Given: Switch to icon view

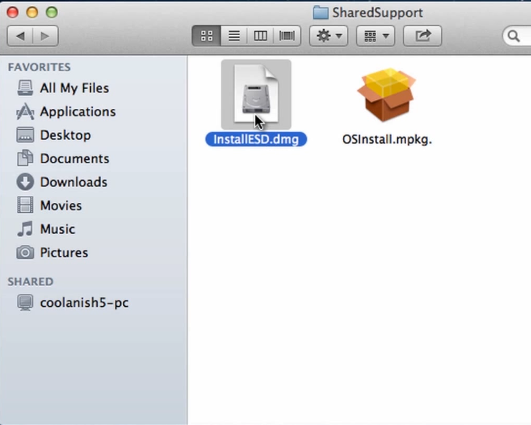Looking at the screenshot, I should coord(206,36).
